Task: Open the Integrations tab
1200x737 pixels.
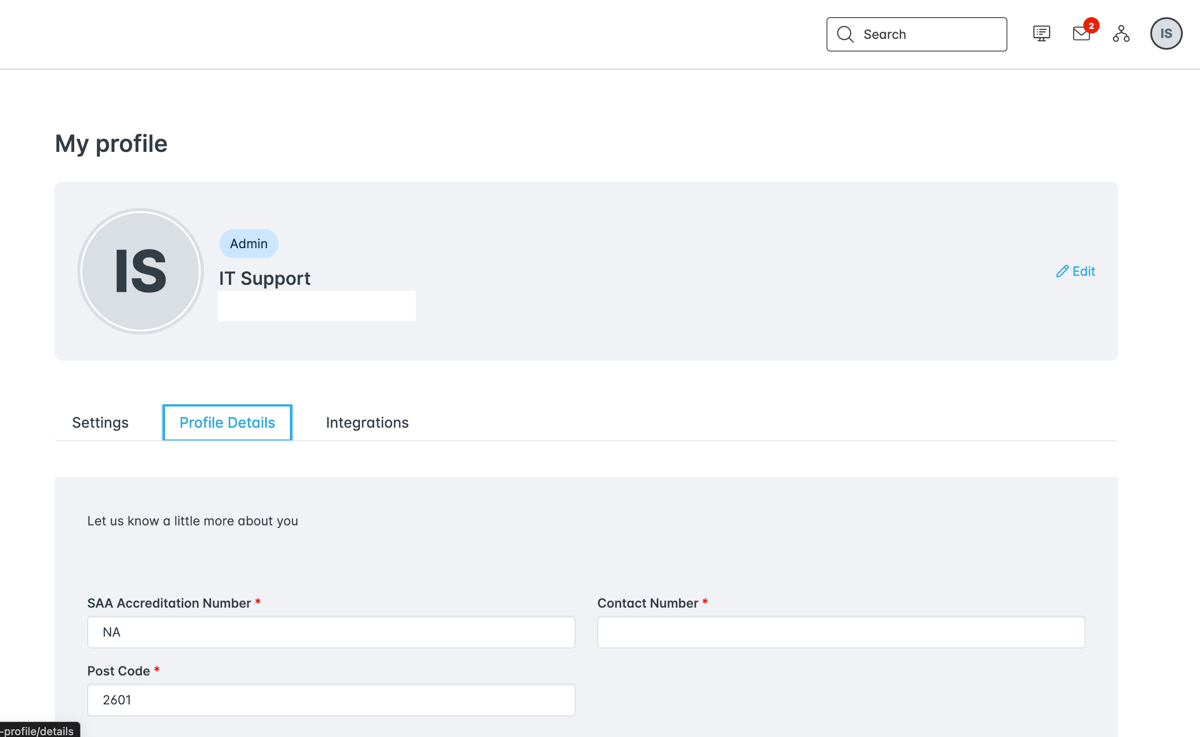Action: [x=367, y=423]
